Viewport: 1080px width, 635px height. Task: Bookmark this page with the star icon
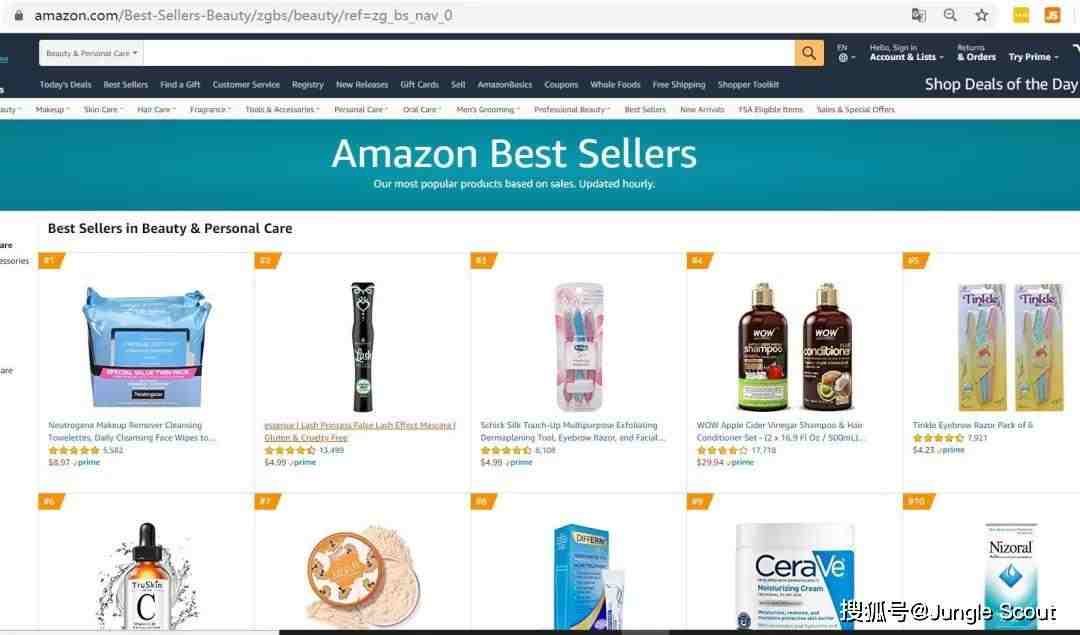point(982,15)
